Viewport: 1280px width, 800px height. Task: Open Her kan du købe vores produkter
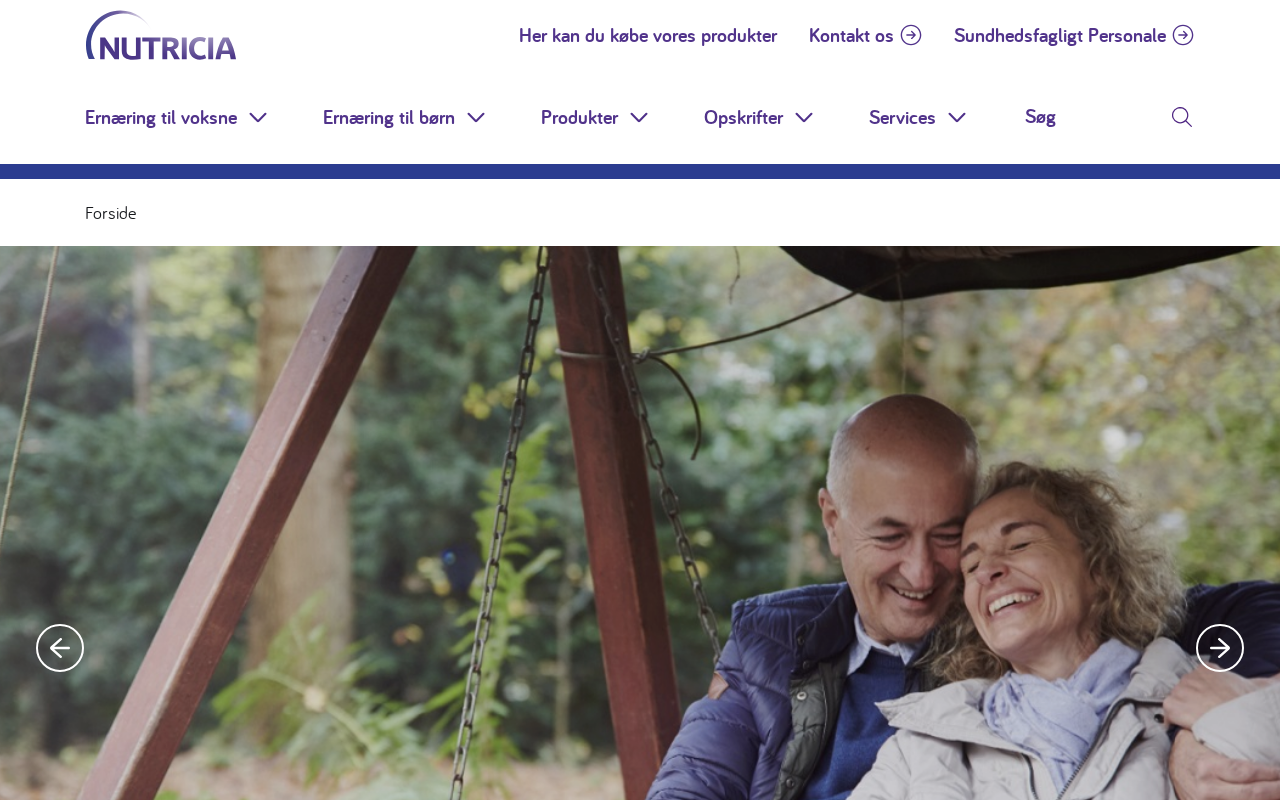click(x=648, y=35)
